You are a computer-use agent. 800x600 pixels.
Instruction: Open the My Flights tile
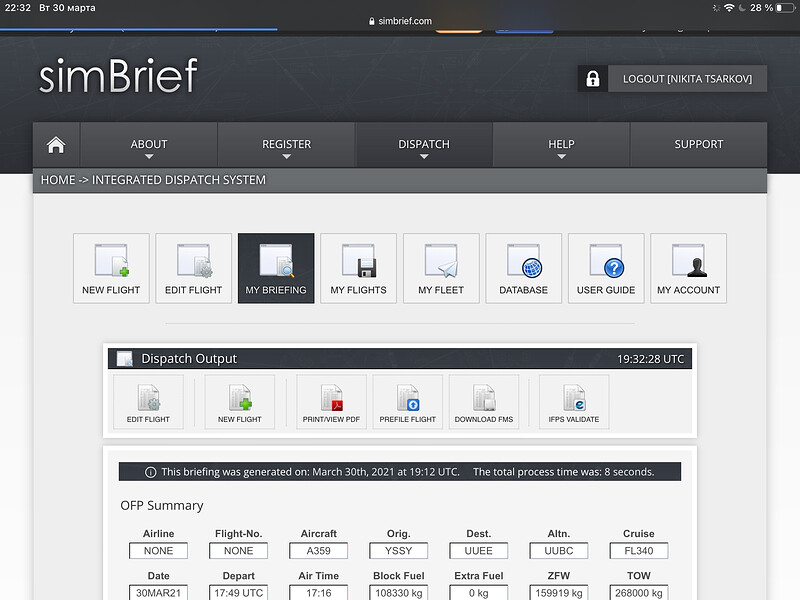(359, 268)
